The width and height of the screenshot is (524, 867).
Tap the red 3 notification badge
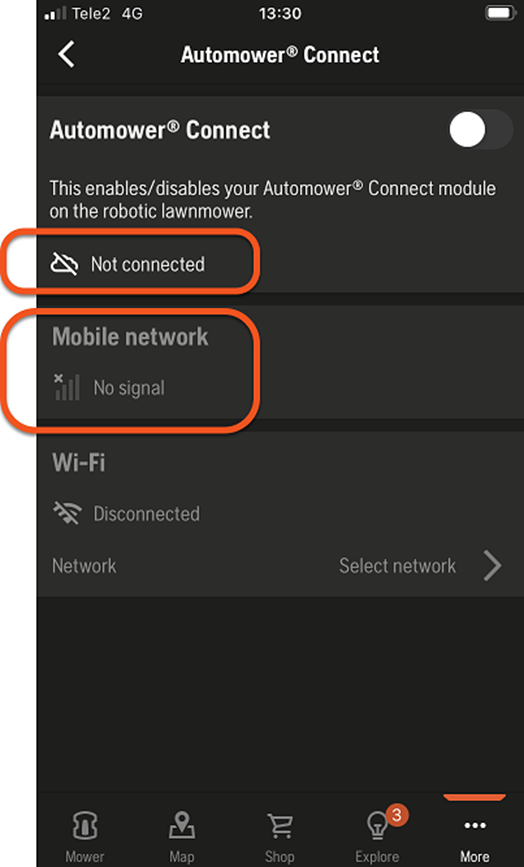click(x=396, y=814)
